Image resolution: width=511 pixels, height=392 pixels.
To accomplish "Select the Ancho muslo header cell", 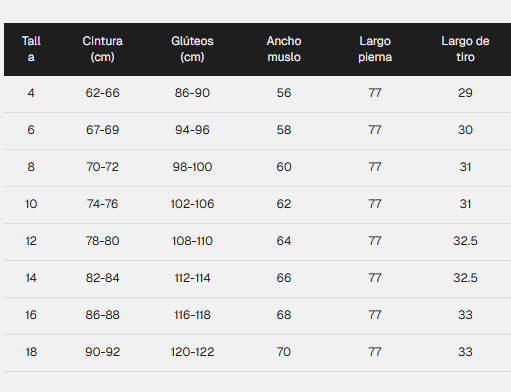I will coord(284,49).
